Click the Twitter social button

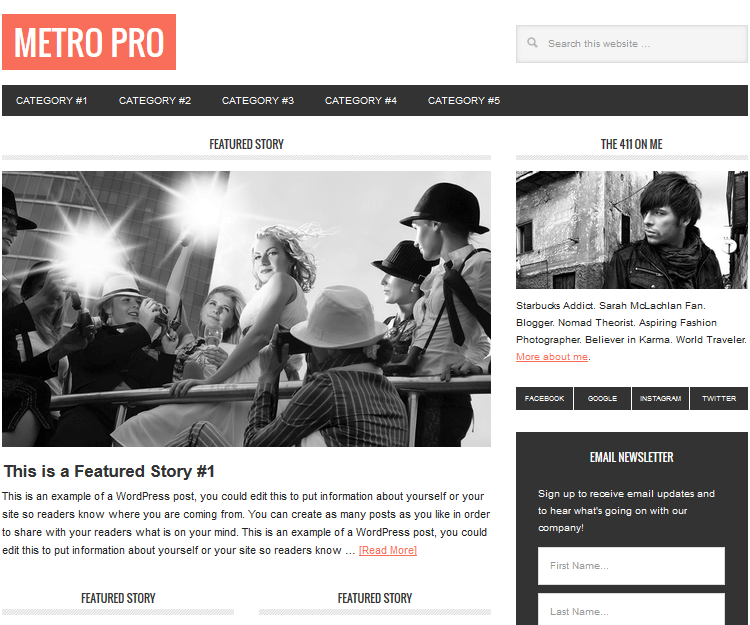click(719, 398)
